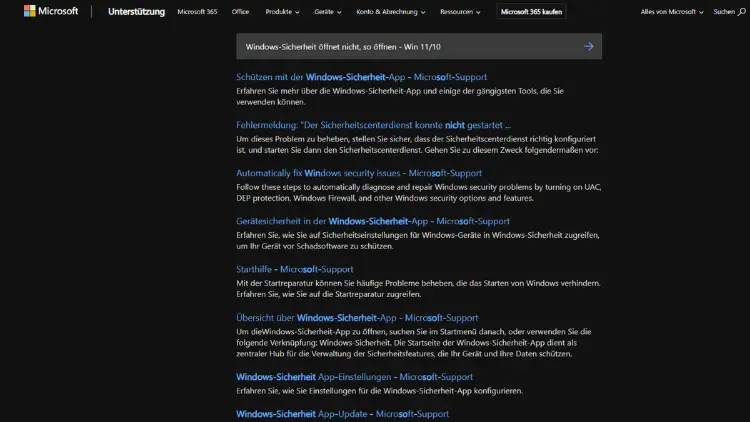The height and width of the screenshot is (422, 750).
Task: Open Windows-Sicherheit App-Einstellungen result
Action: coord(354,377)
